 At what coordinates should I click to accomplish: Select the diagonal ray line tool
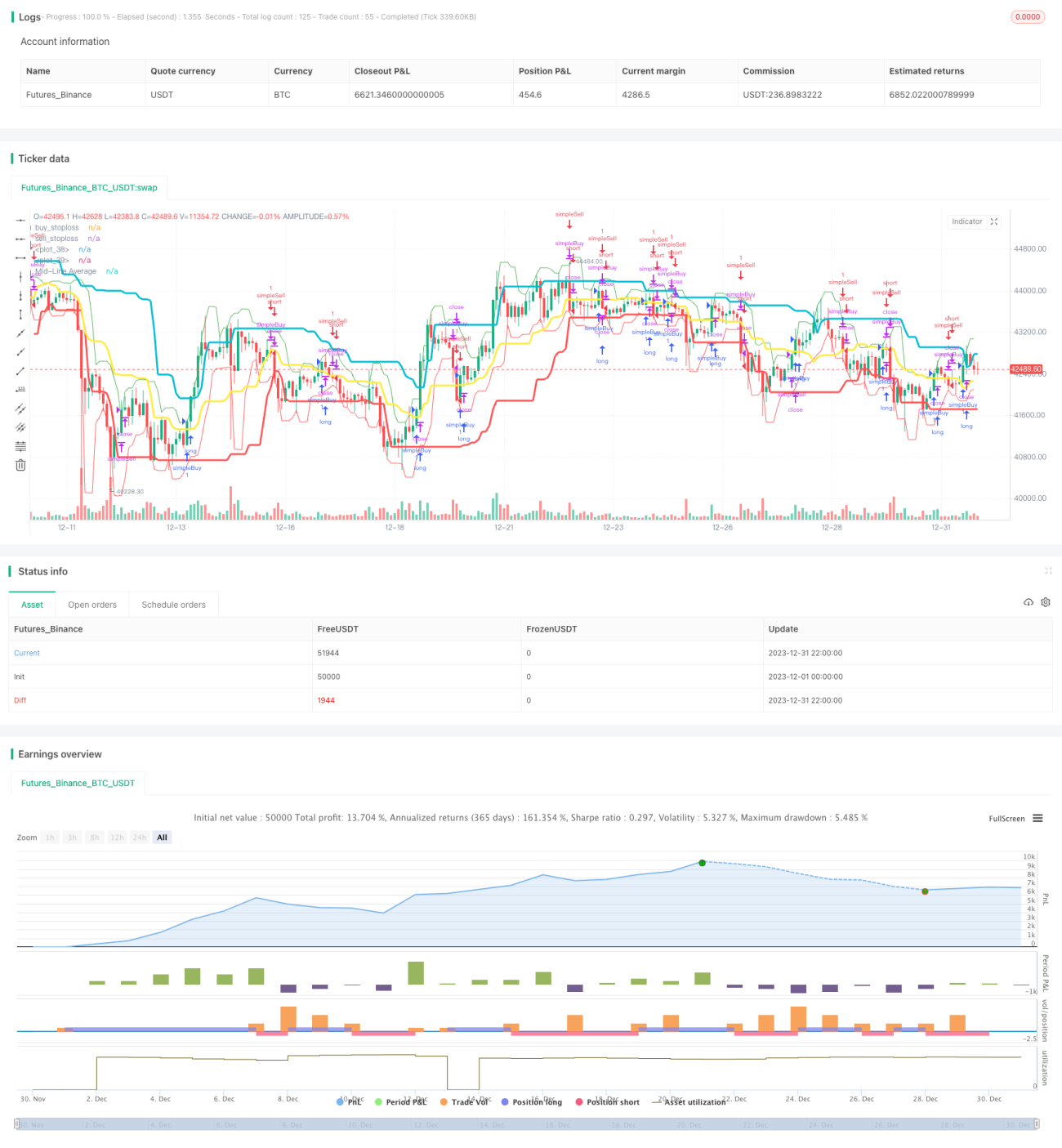[x=20, y=351]
